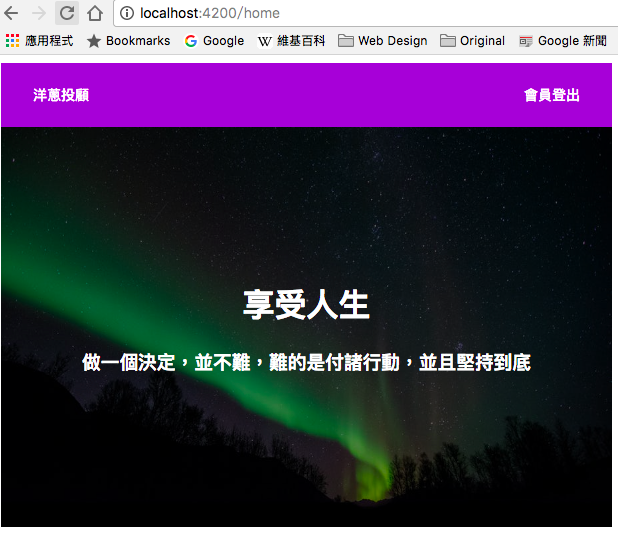Click the 應用程式 bookmark label

point(49,41)
